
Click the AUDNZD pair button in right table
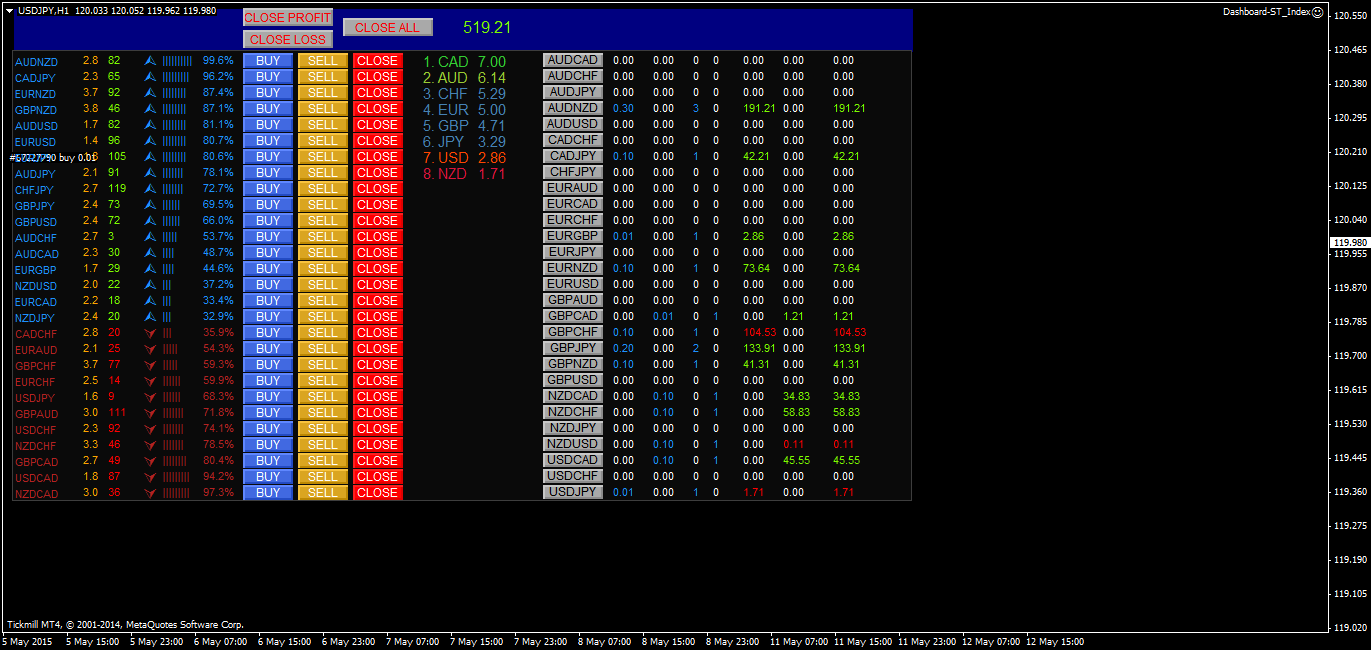(573, 108)
